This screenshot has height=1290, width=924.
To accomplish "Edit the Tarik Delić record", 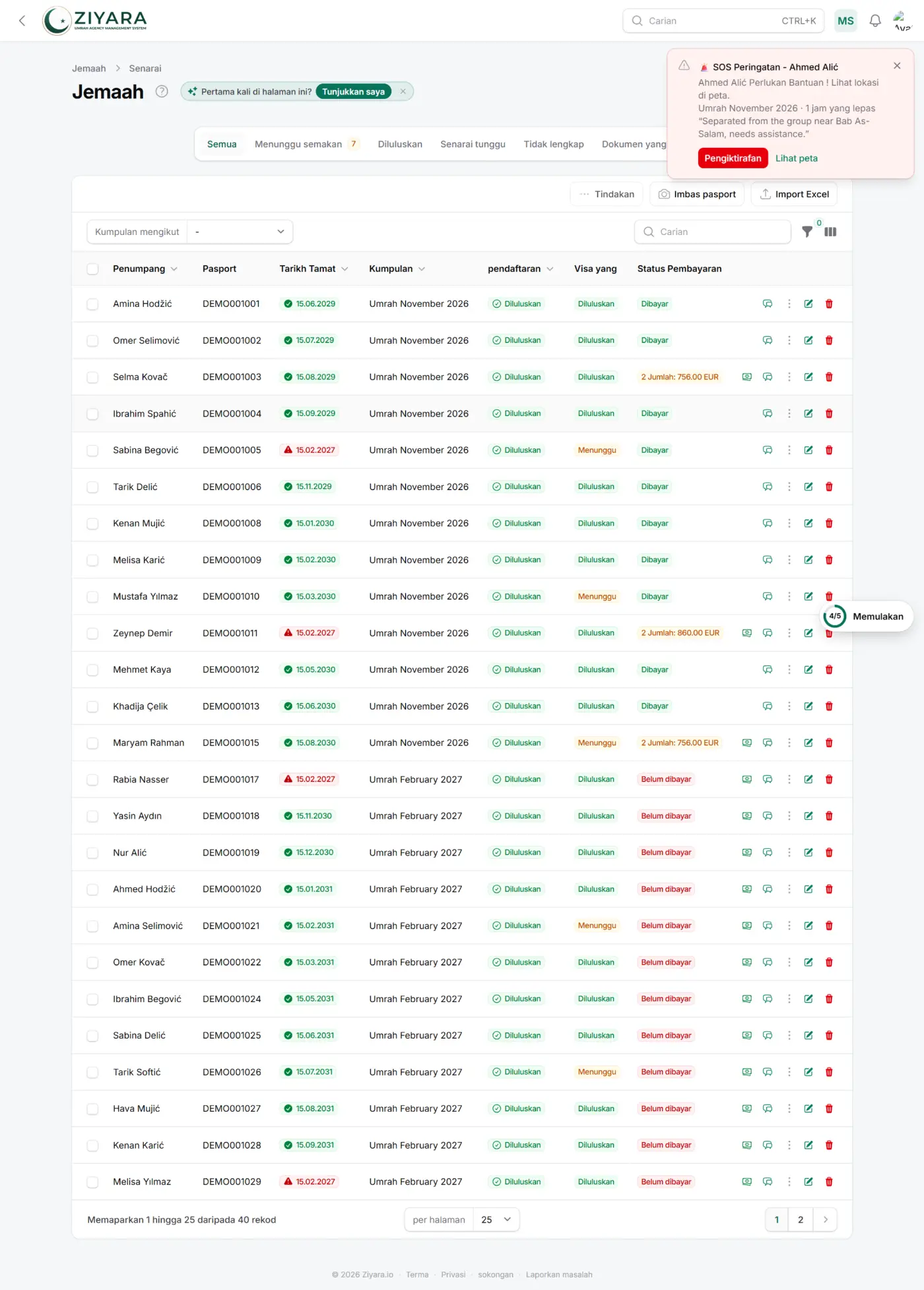I will pyautogui.click(x=808, y=487).
